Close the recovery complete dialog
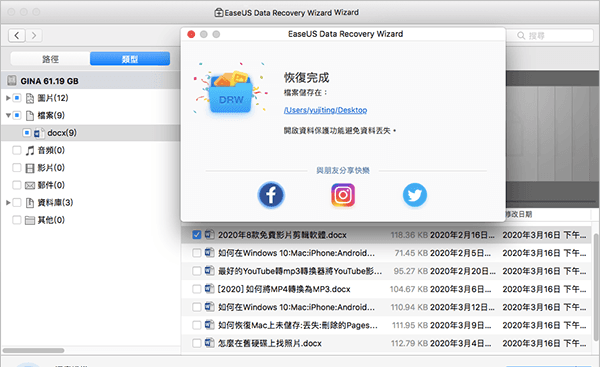The width and height of the screenshot is (600, 367). 191,34
